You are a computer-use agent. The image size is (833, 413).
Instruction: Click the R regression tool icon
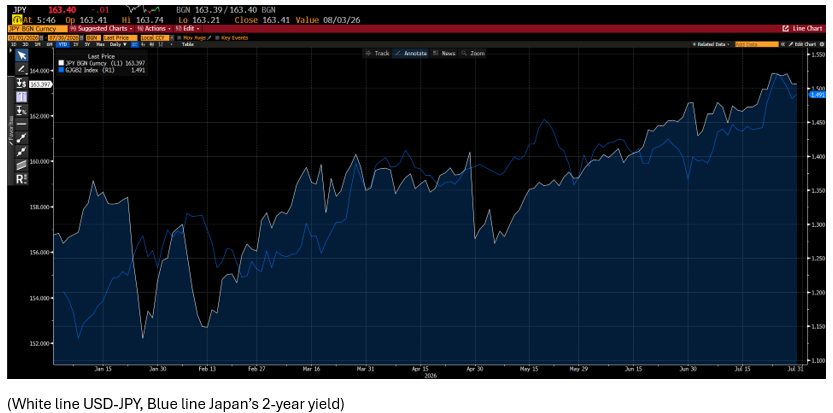[x=22, y=179]
